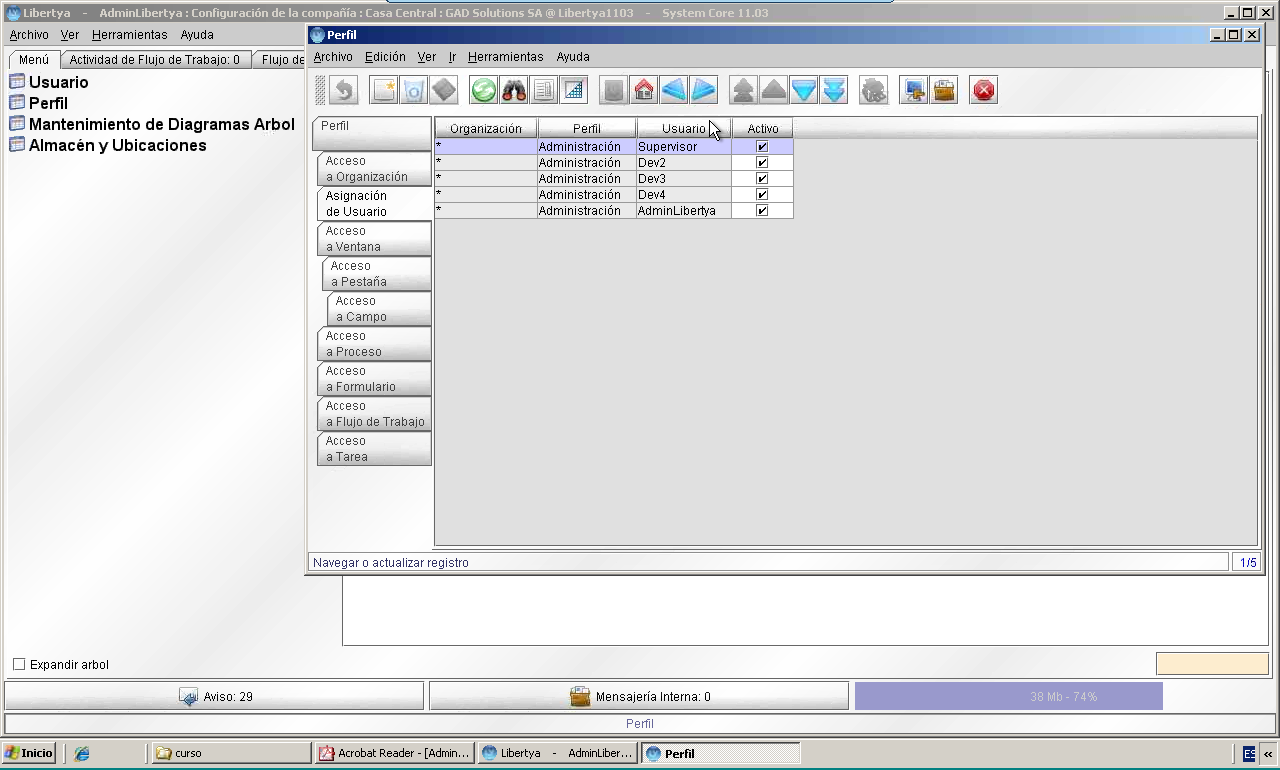
Task: Go to Home menu via house icon
Action: click(644, 91)
